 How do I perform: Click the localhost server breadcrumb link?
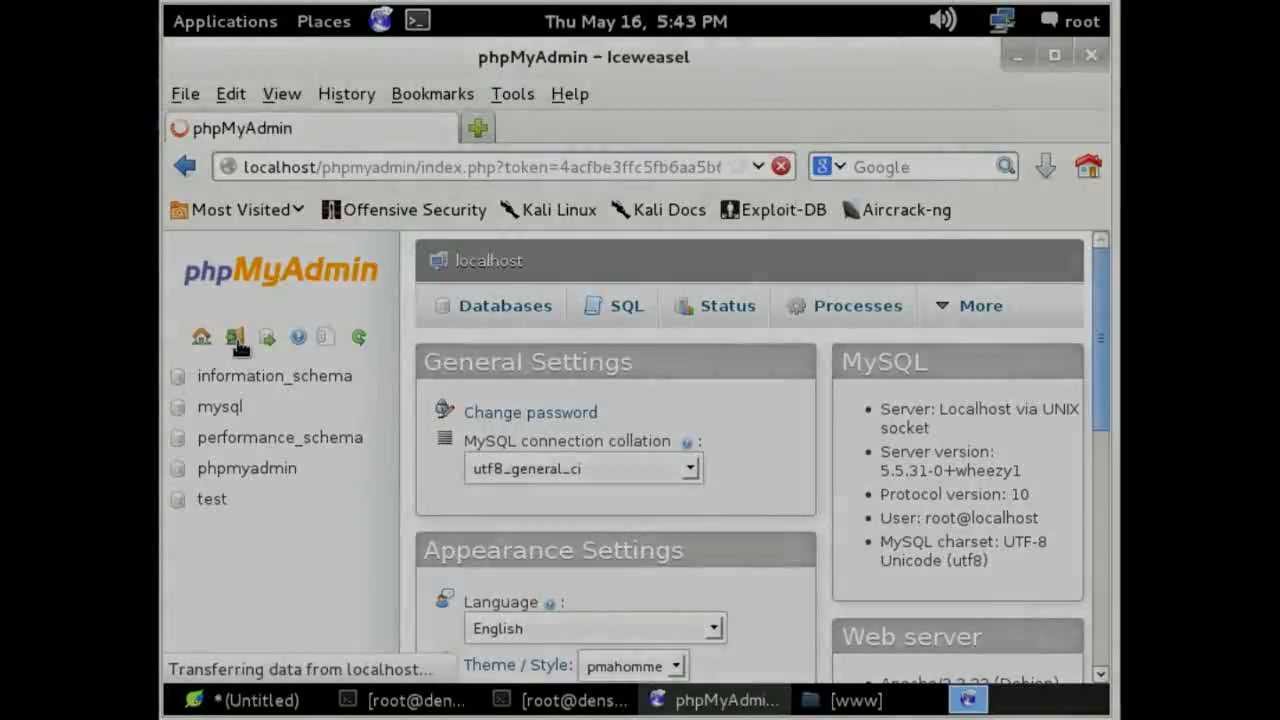[x=488, y=261]
